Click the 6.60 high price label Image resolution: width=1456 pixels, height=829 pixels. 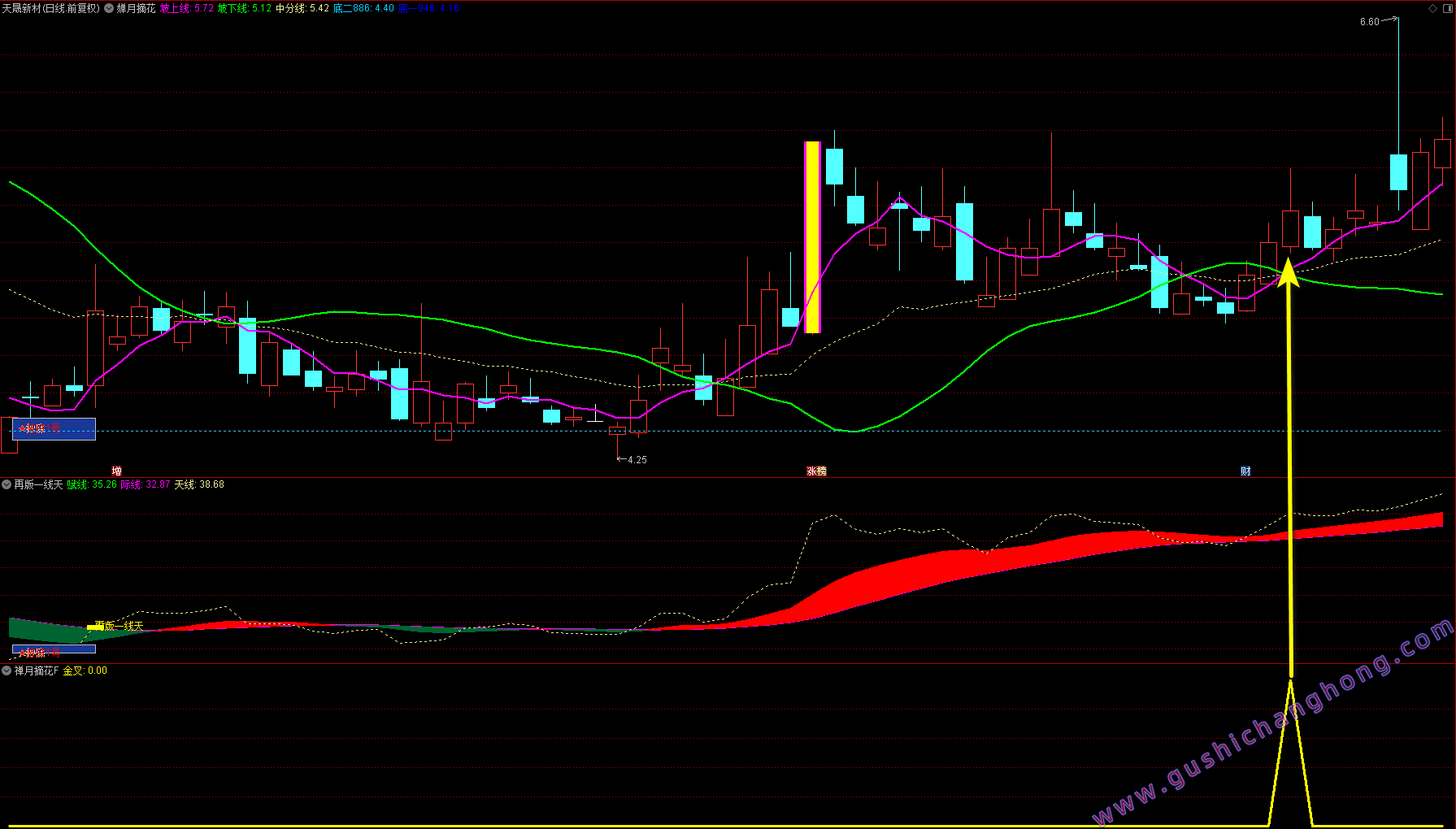click(1369, 22)
